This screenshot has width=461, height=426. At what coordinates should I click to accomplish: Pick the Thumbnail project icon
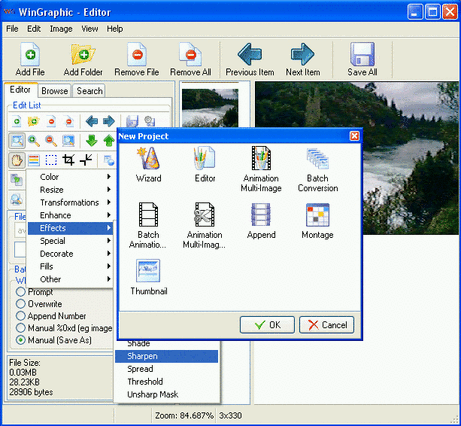click(x=148, y=271)
